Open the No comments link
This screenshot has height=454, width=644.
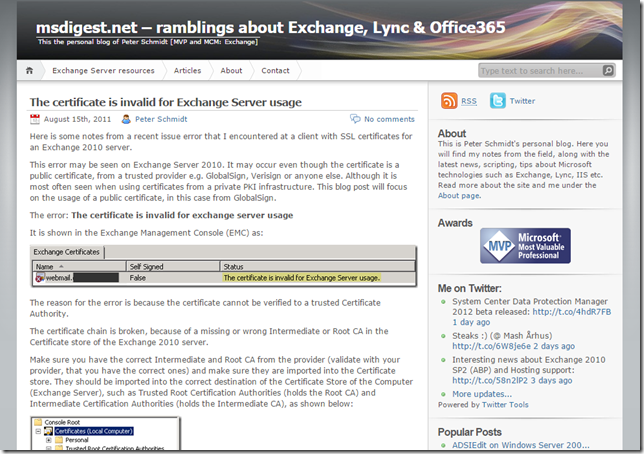tap(389, 119)
